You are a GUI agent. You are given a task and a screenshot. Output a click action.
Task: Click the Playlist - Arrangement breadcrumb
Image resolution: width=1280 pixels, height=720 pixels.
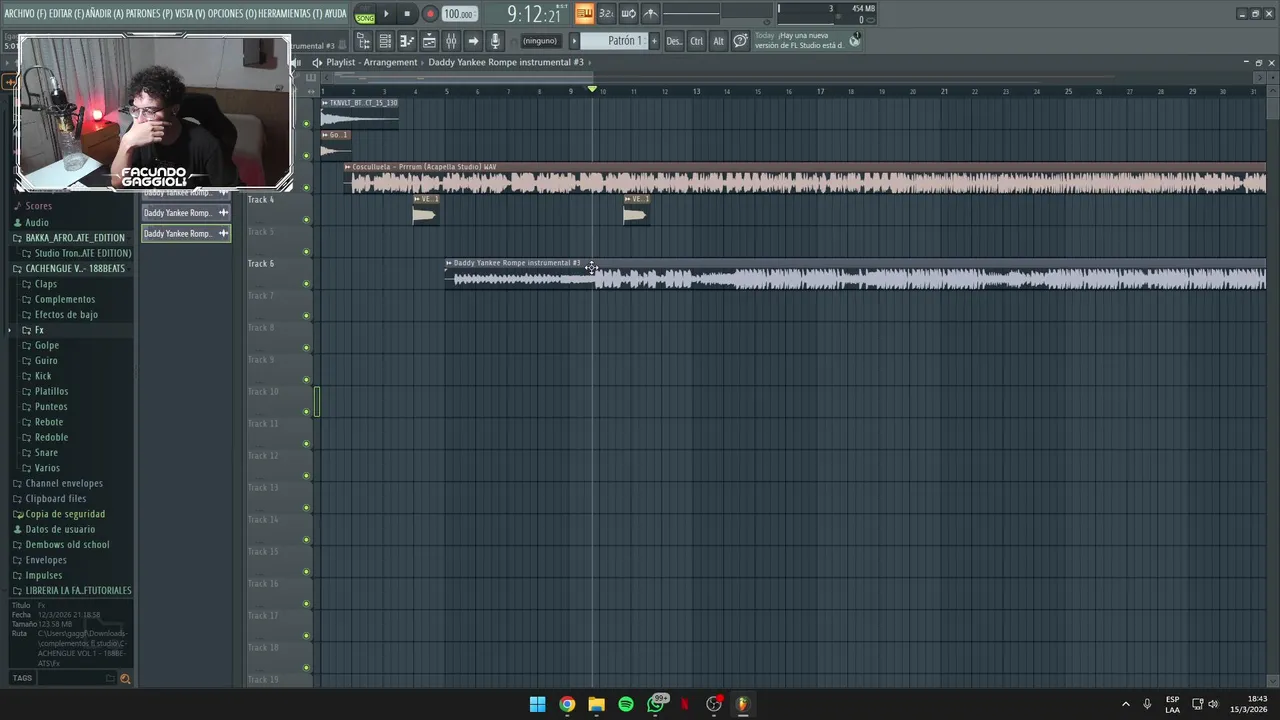tap(372, 62)
